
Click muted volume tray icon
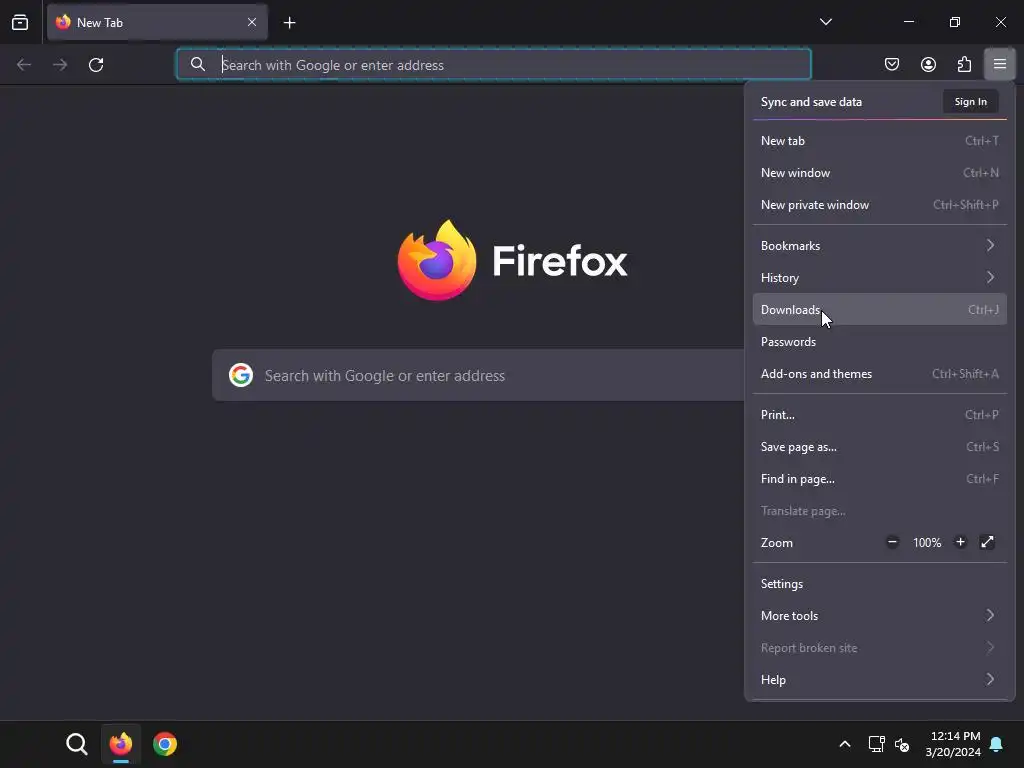click(902, 744)
